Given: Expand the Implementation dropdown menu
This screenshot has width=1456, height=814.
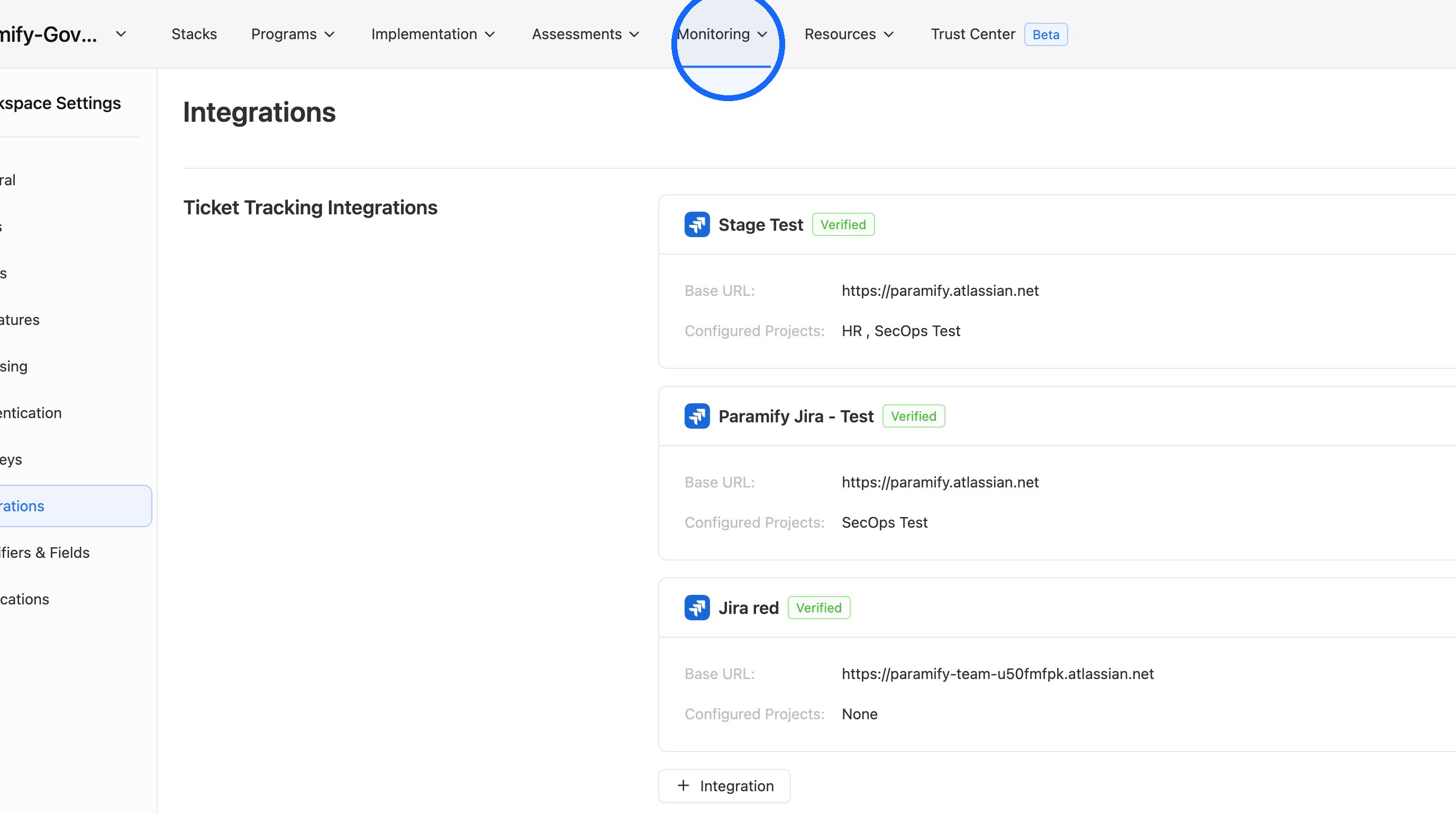Looking at the screenshot, I should tap(433, 34).
